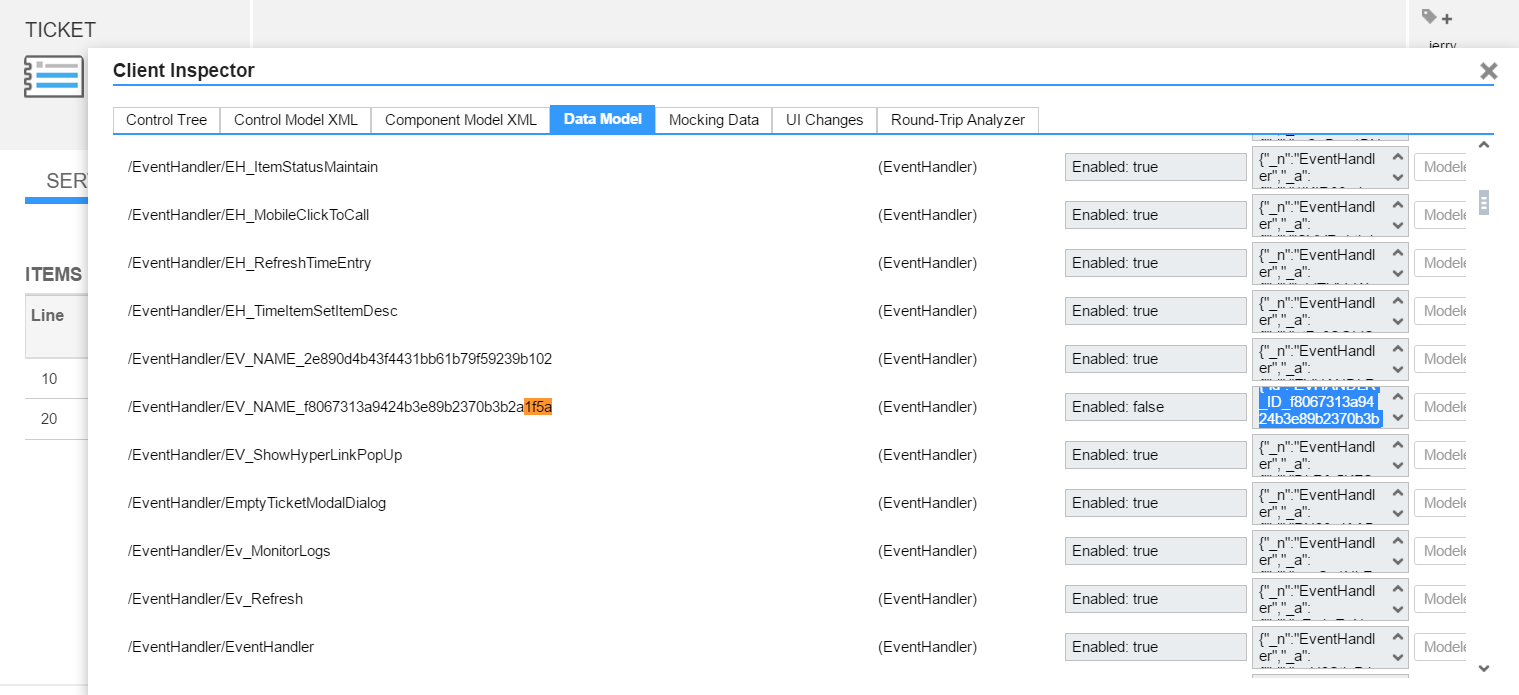Select path /EventHandler/EH_ItemStatusMaintain
This screenshot has width=1519, height=695.
[x=253, y=167]
